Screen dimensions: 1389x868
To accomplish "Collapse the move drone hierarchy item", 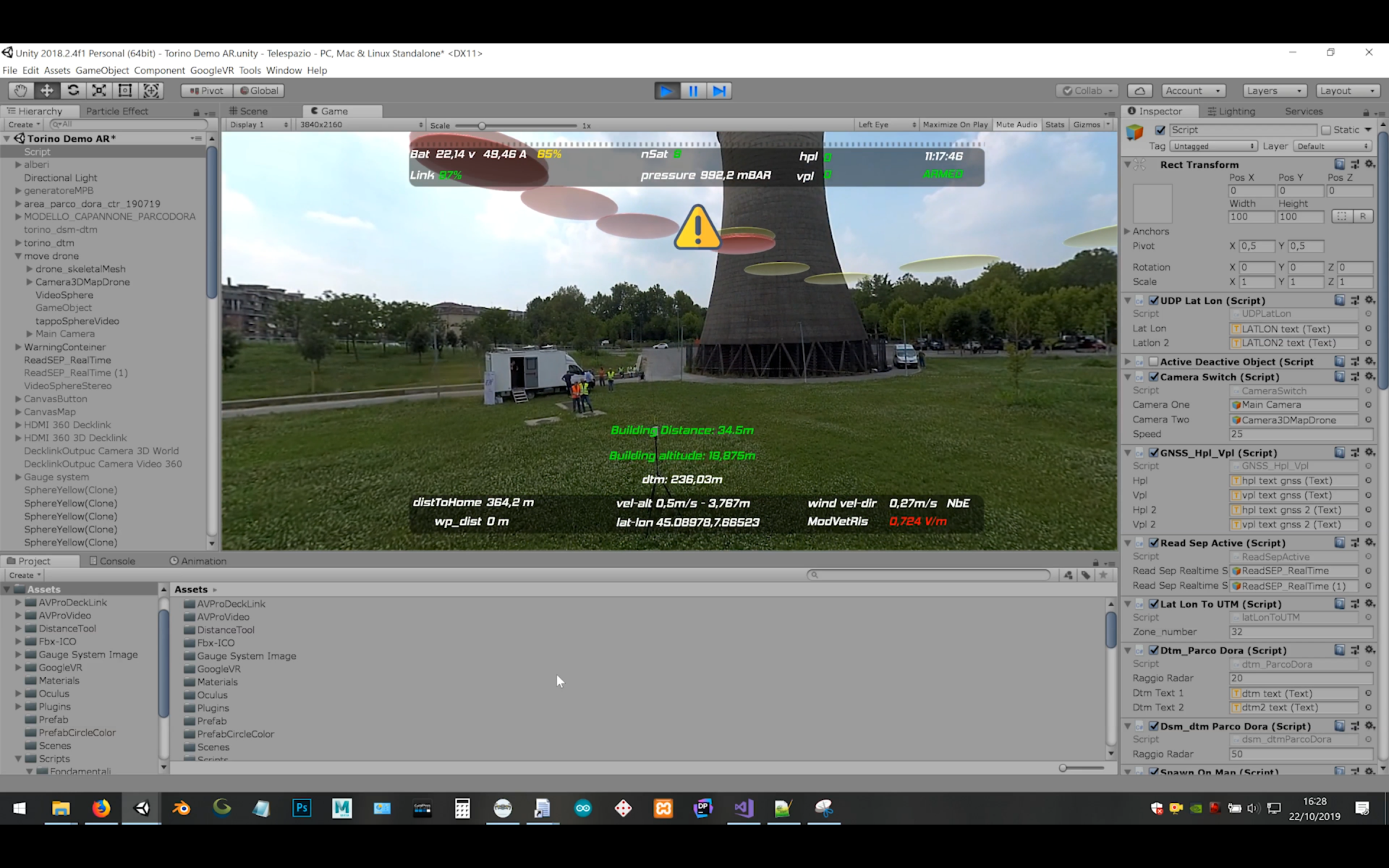I will [18, 256].
